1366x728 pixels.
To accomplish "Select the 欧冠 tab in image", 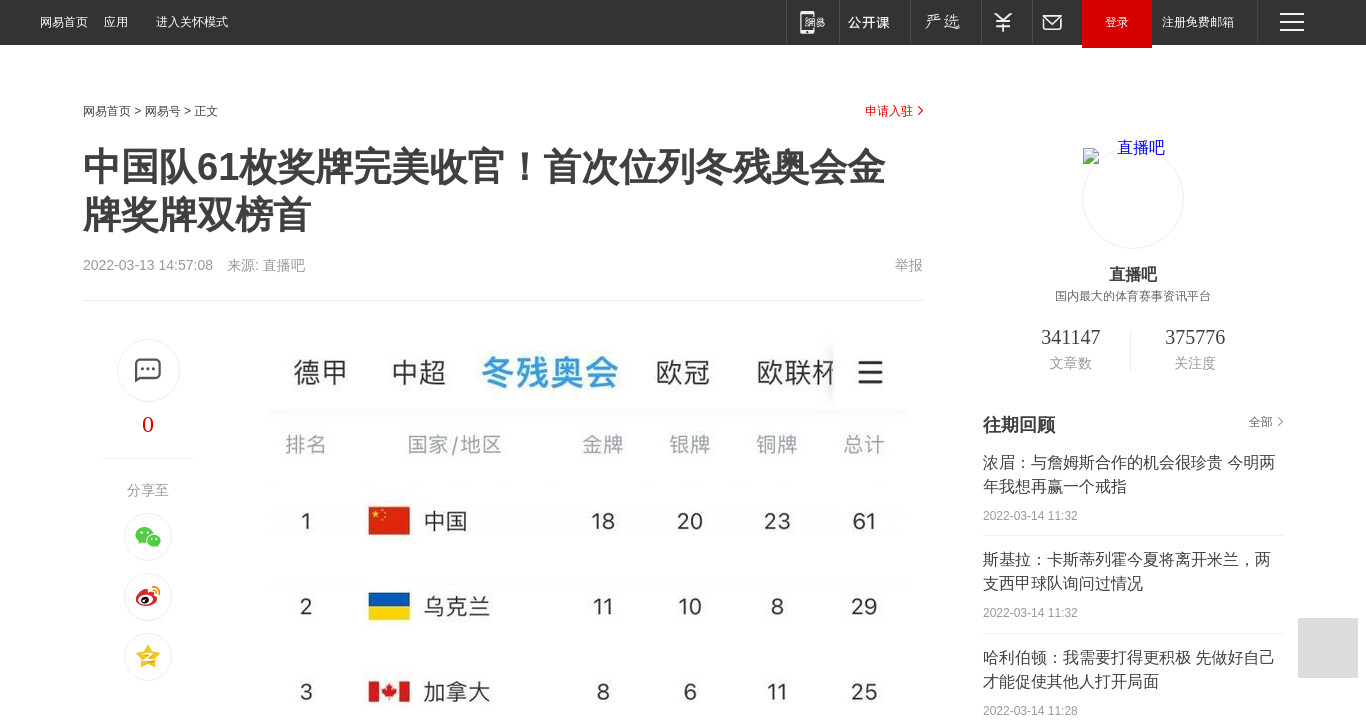I will (x=683, y=373).
